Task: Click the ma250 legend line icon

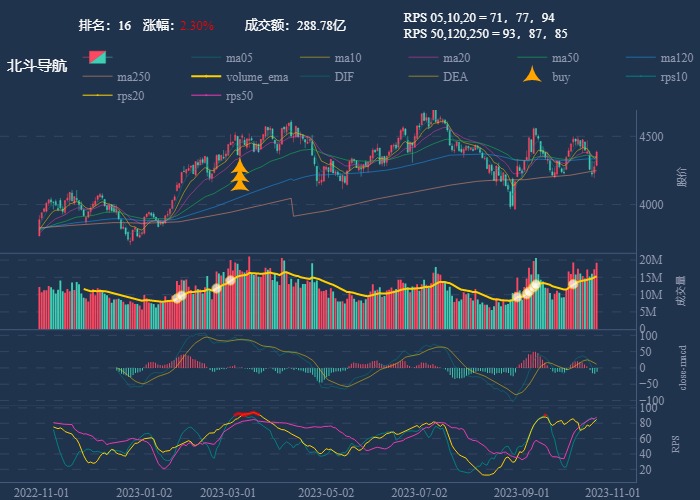Action: (97, 77)
